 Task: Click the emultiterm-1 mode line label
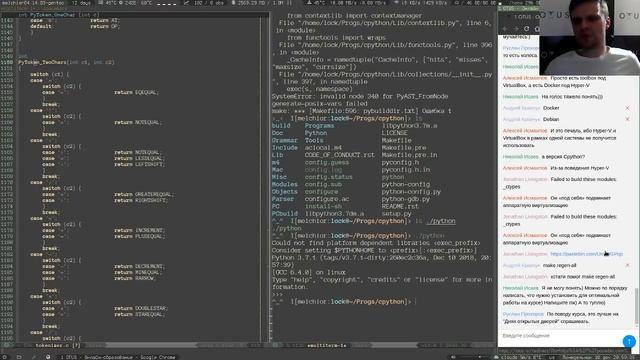(x=327, y=345)
